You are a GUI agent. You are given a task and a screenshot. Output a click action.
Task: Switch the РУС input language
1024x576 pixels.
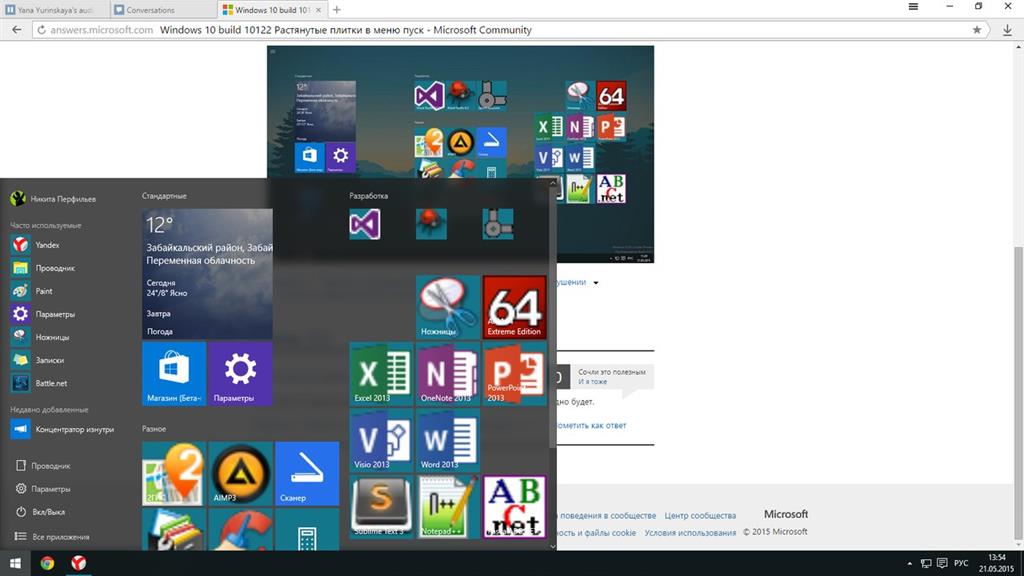click(x=961, y=563)
